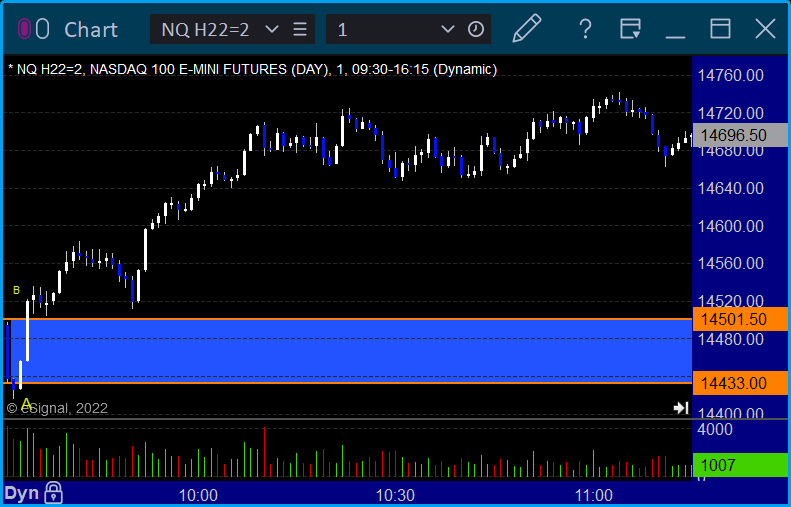The image size is (791, 507).
Task: Click the 14560.00 price axis label
Action: pyautogui.click(x=730, y=263)
